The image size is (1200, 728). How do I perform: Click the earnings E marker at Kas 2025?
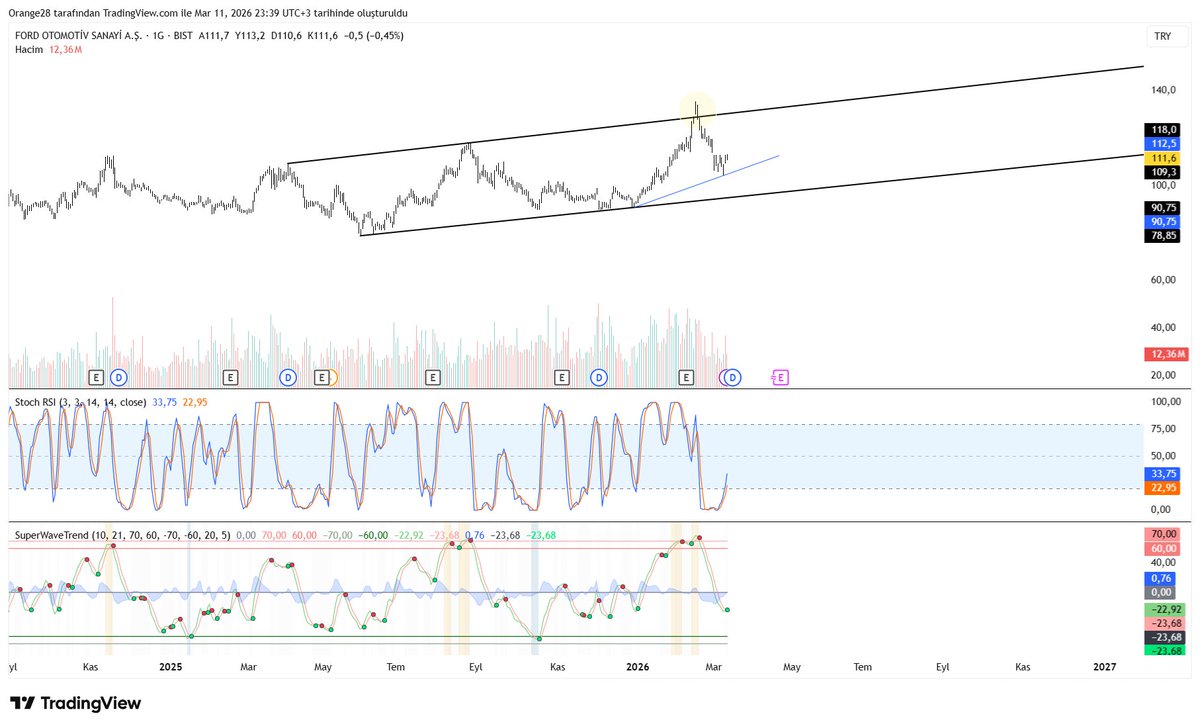(561, 377)
